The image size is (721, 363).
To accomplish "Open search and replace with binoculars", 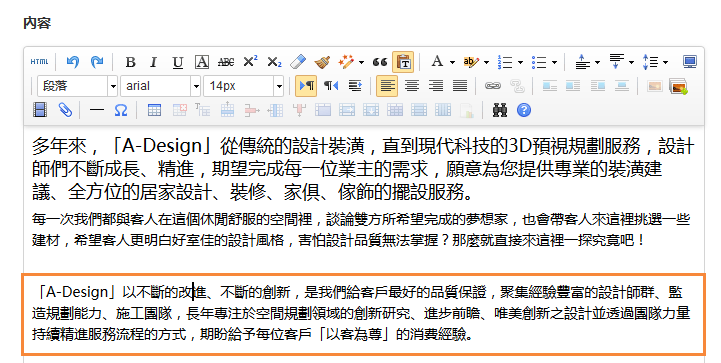I will pos(500,110).
